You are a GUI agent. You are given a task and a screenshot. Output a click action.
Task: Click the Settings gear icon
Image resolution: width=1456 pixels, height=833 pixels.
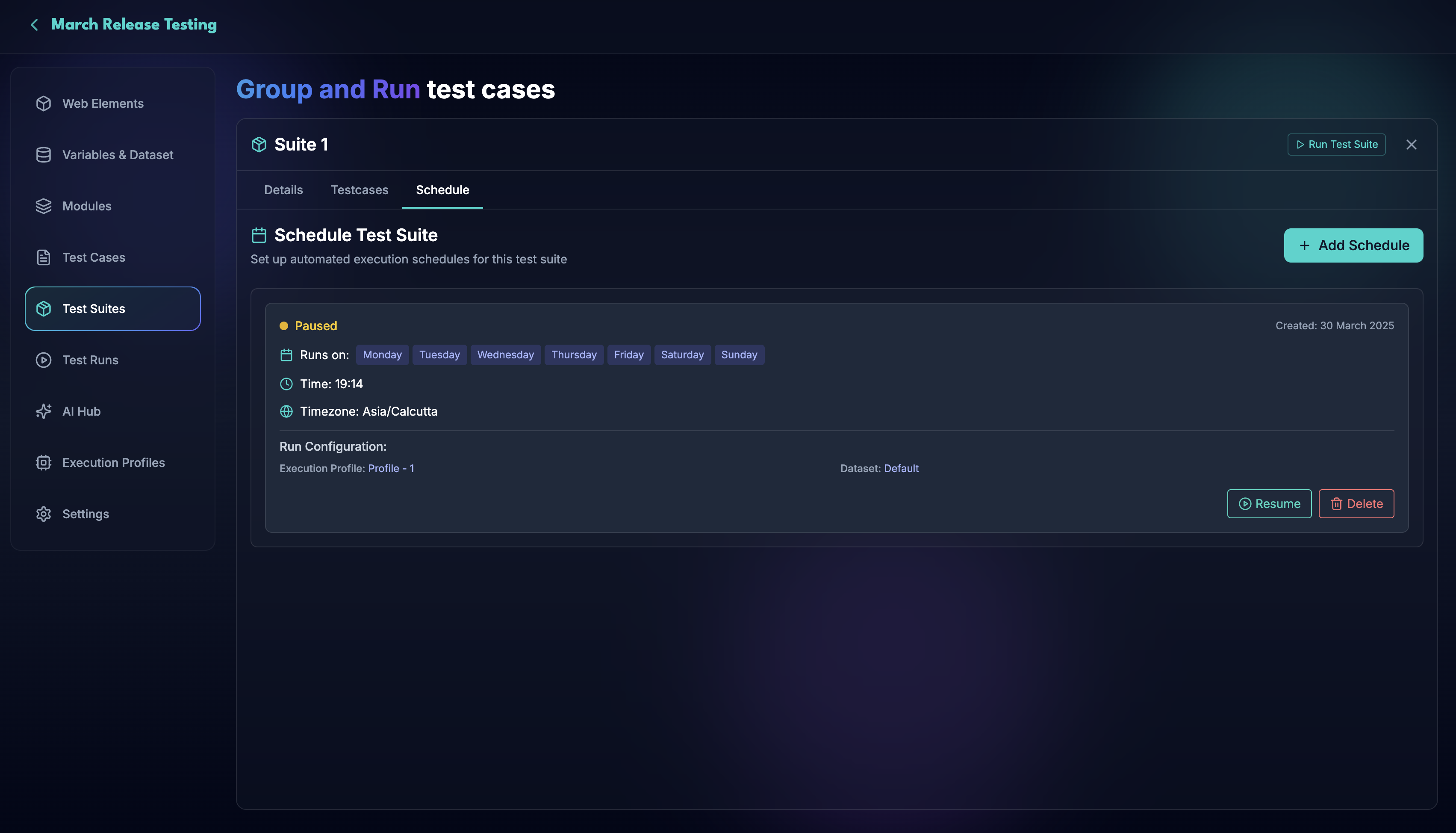(x=44, y=514)
